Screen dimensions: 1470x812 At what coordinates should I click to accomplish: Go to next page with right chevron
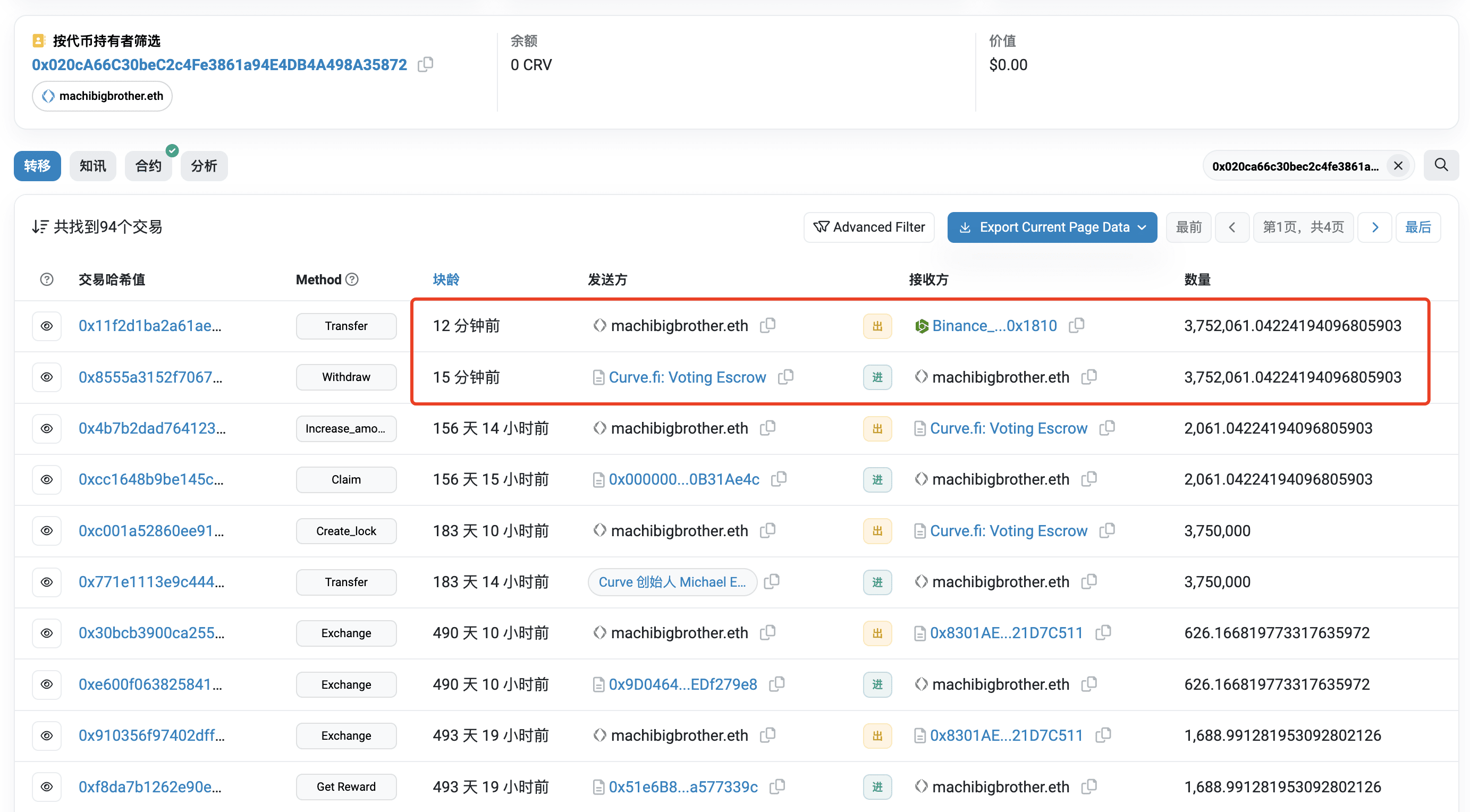1375,227
